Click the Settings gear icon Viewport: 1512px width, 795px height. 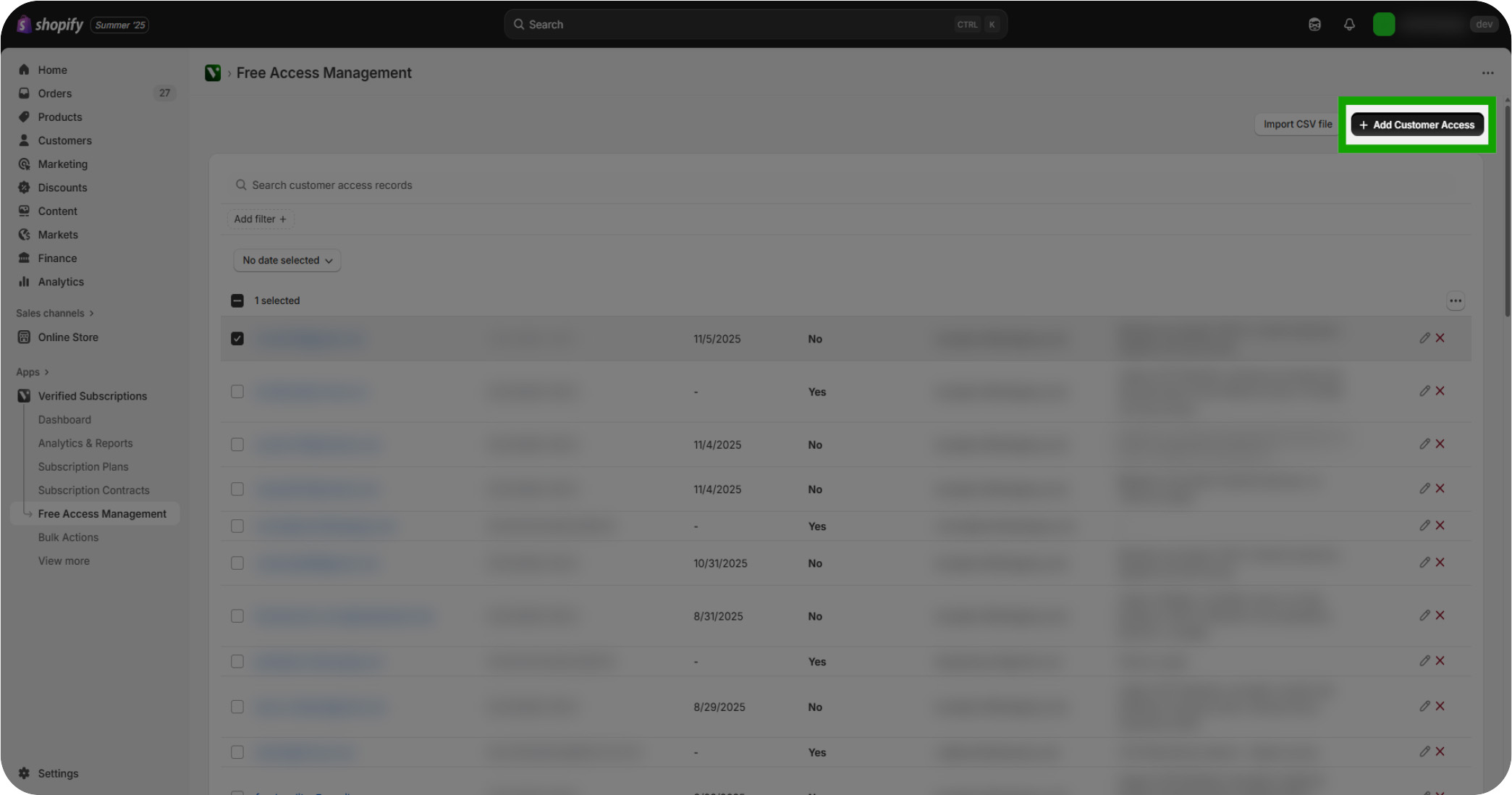[24, 773]
